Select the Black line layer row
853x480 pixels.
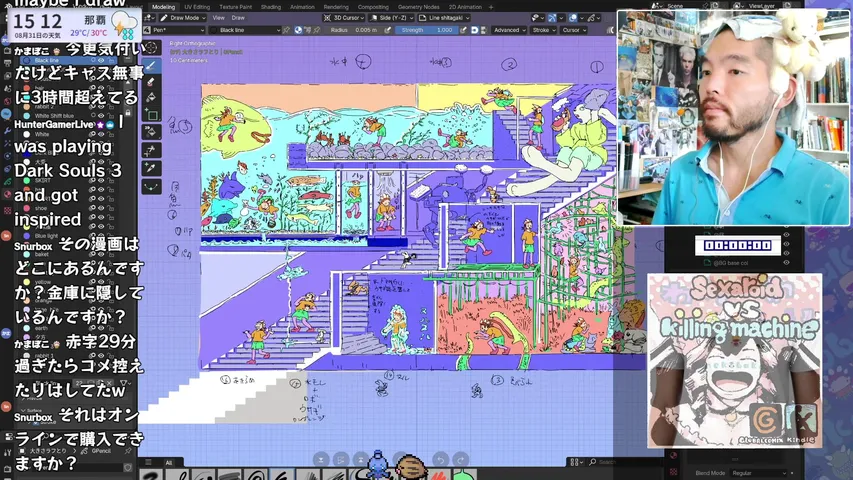click(x=69, y=60)
